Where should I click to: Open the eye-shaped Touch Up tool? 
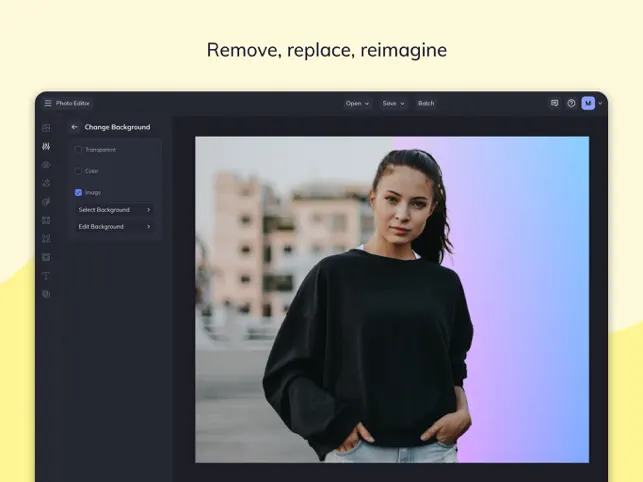pos(46,164)
